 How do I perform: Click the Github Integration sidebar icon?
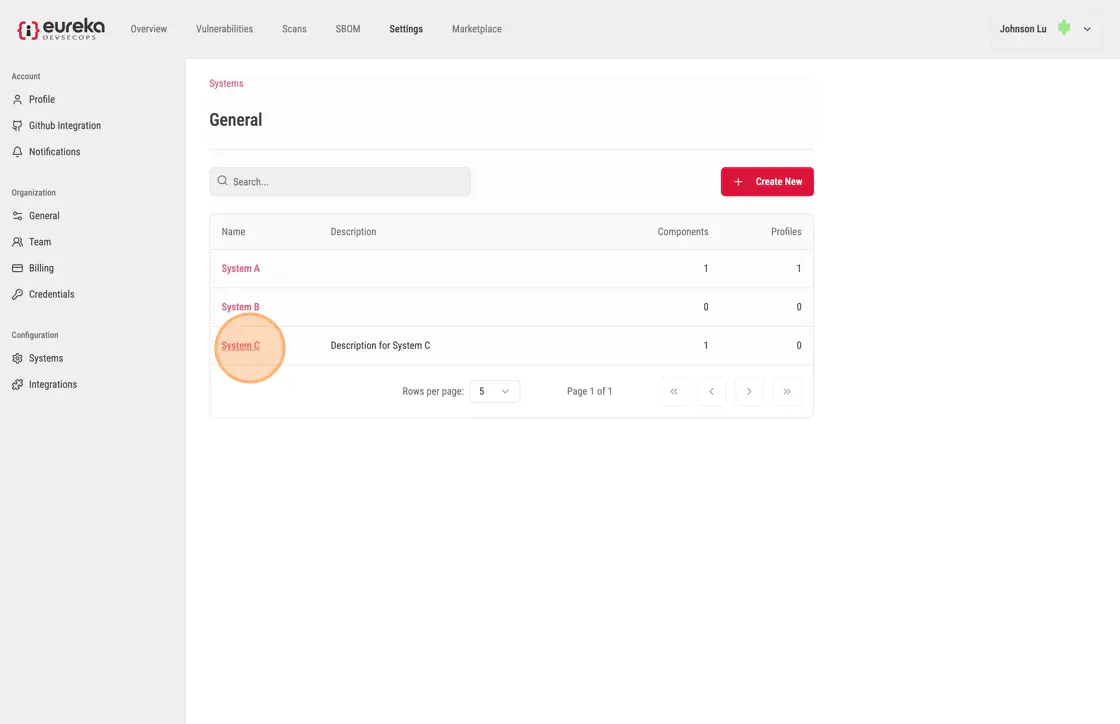pos(17,126)
